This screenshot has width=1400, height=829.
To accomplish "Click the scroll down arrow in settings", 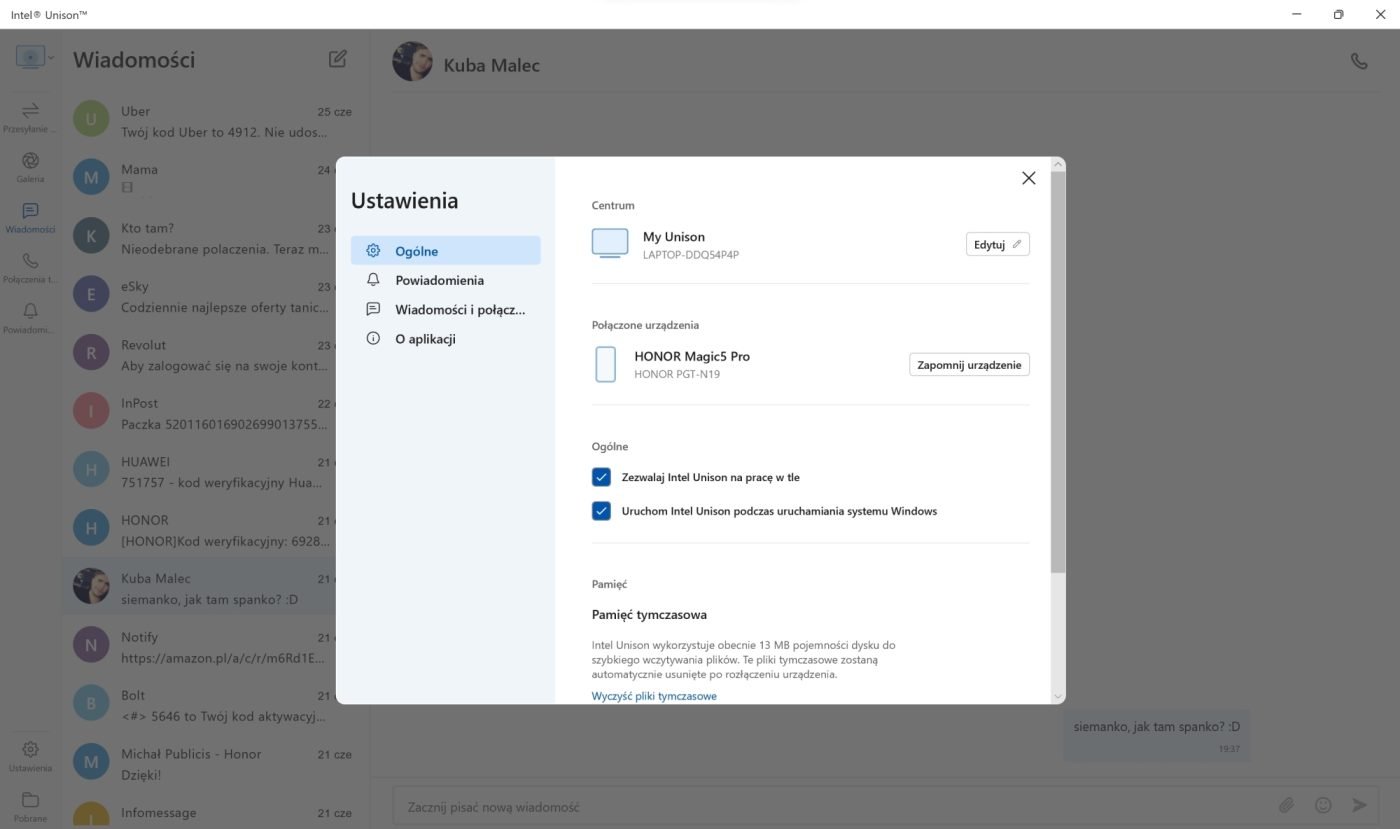I will click(1058, 696).
